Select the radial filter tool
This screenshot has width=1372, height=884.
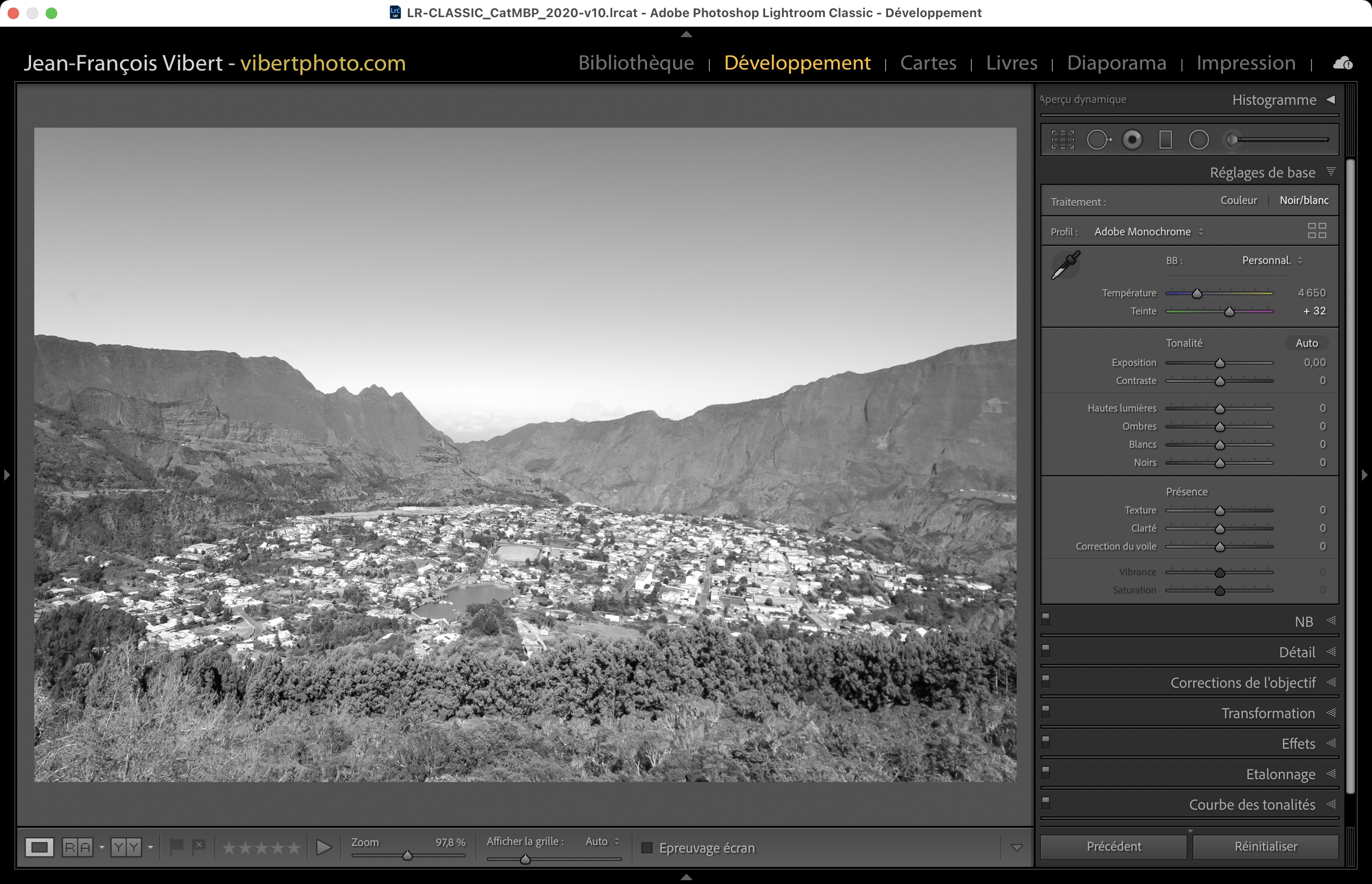(1199, 140)
